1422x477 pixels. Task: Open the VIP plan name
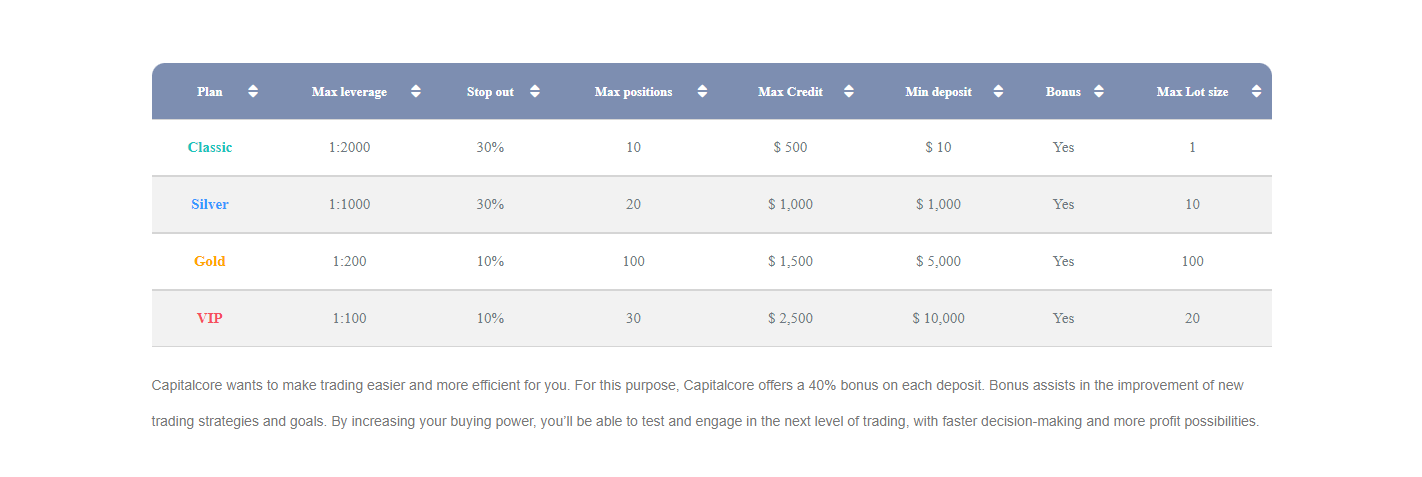click(x=210, y=318)
